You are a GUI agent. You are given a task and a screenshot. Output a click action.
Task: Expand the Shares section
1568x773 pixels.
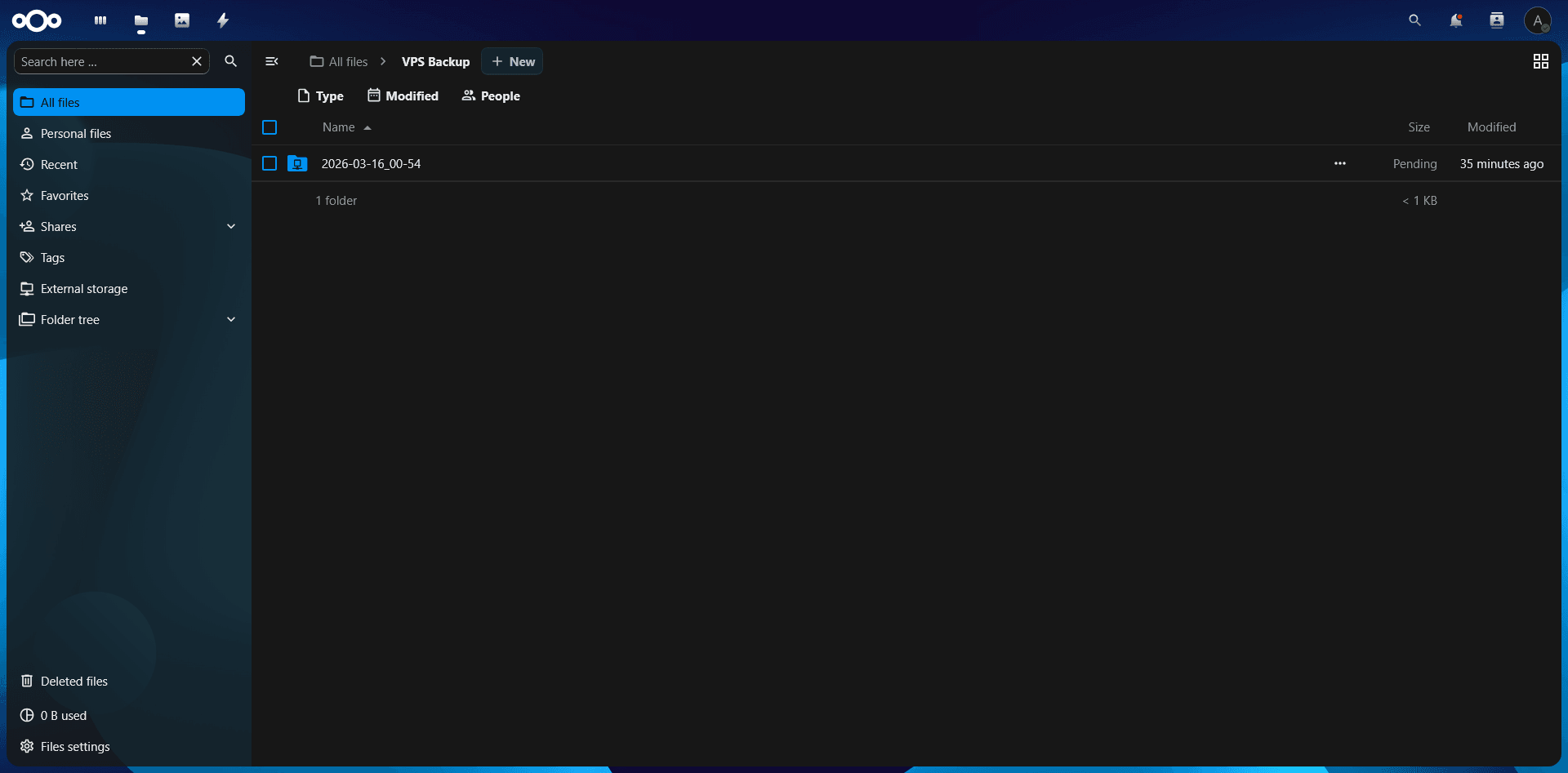[x=231, y=226]
